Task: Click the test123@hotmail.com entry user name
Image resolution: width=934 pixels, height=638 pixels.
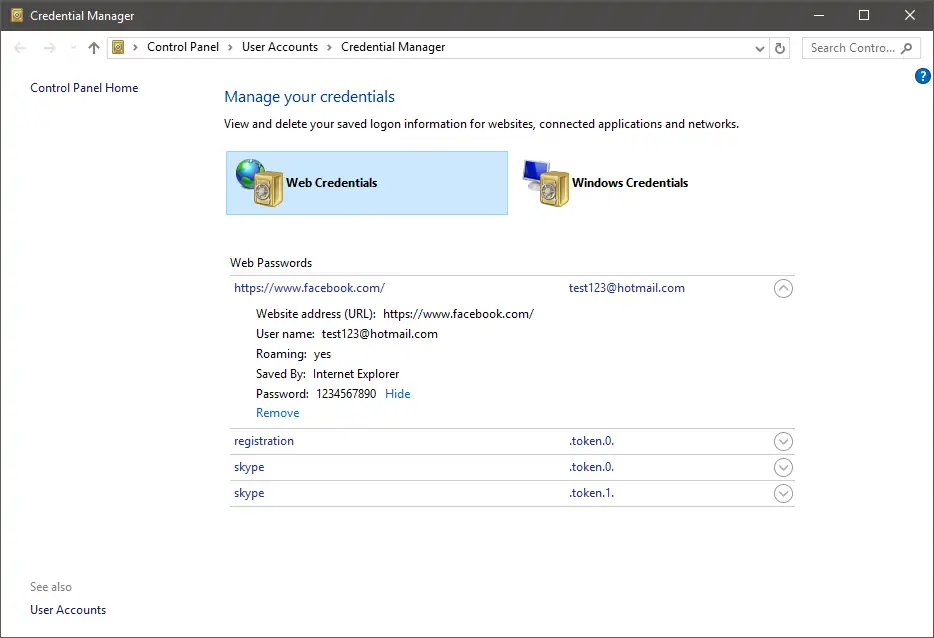Action: pos(627,288)
